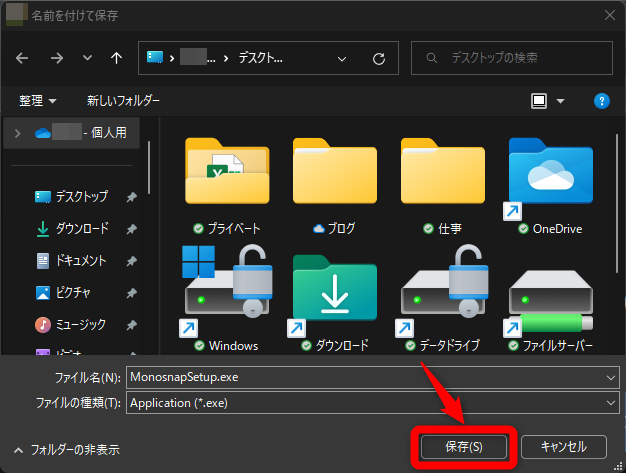Open recent locations chevron beside forward arrow
The width and height of the screenshot is (626, 473).
(x=87, y=58)
